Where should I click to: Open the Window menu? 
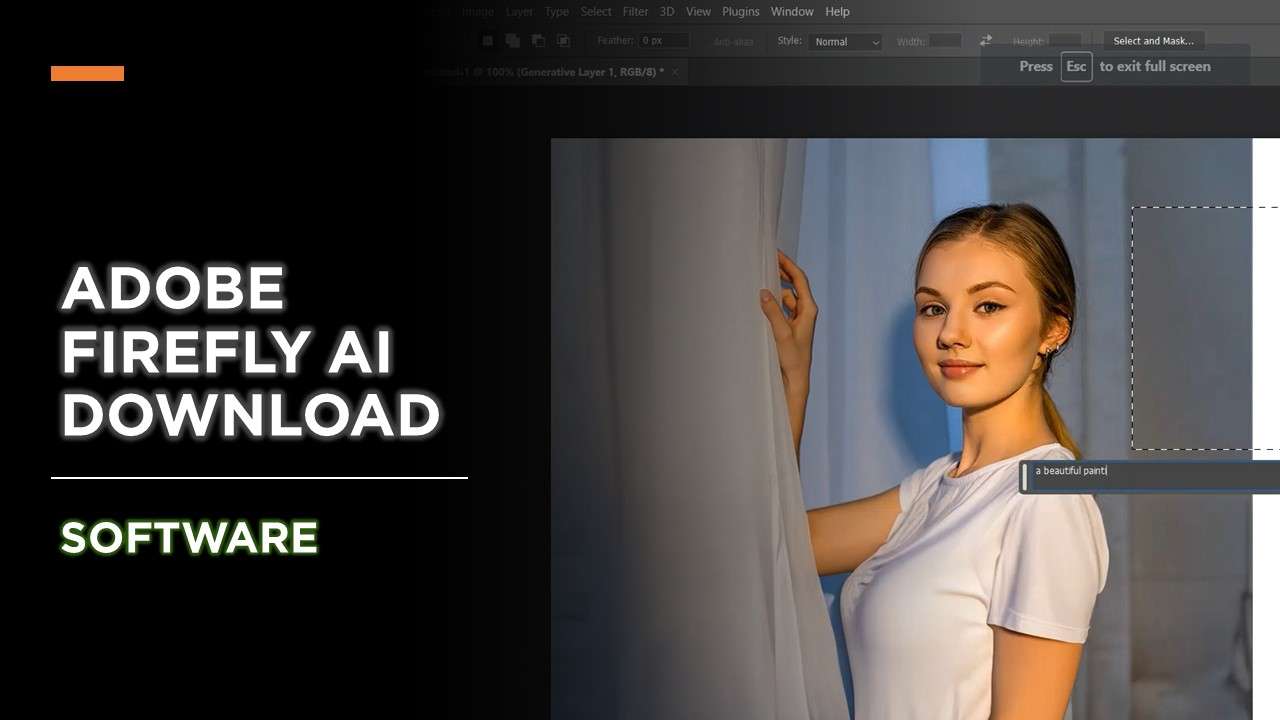tap(792, 12)
